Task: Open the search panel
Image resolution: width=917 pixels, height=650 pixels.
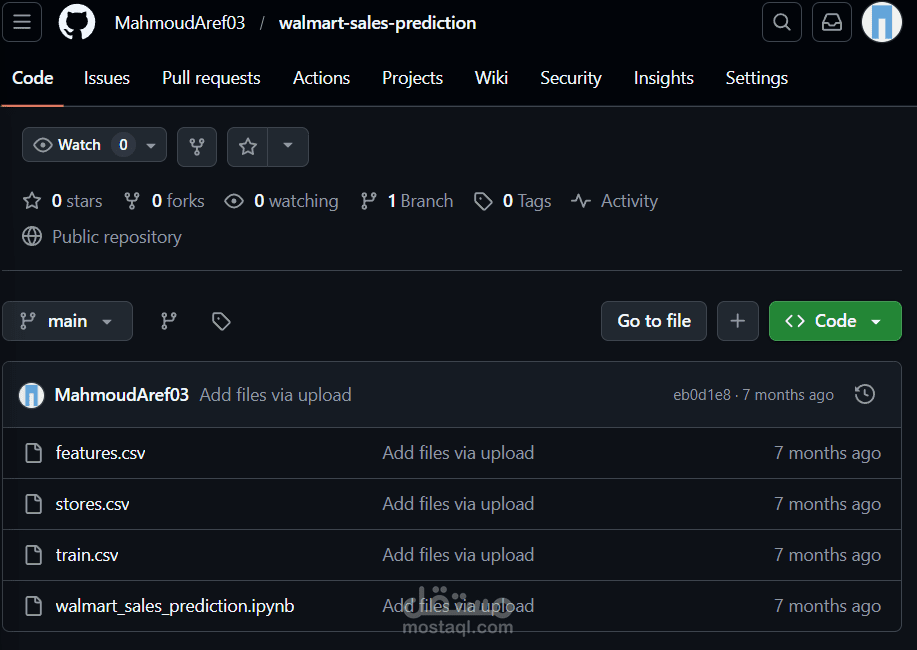Action: [781, 22]
